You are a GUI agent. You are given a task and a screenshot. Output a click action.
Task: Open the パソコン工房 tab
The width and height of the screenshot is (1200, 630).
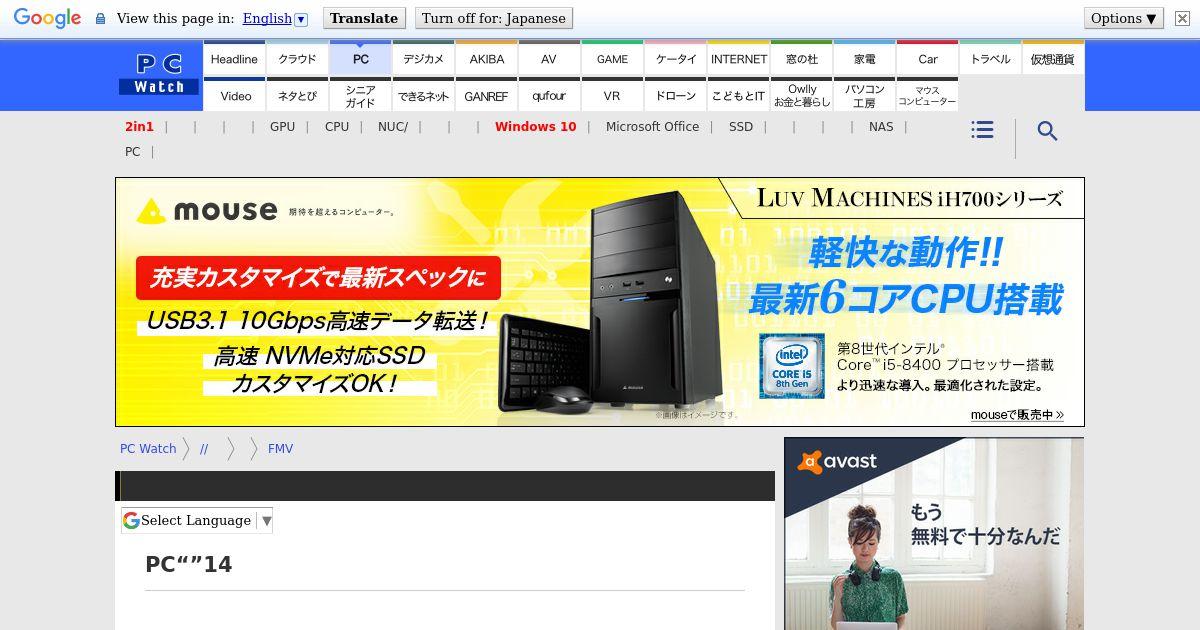[x=864, y=95]
